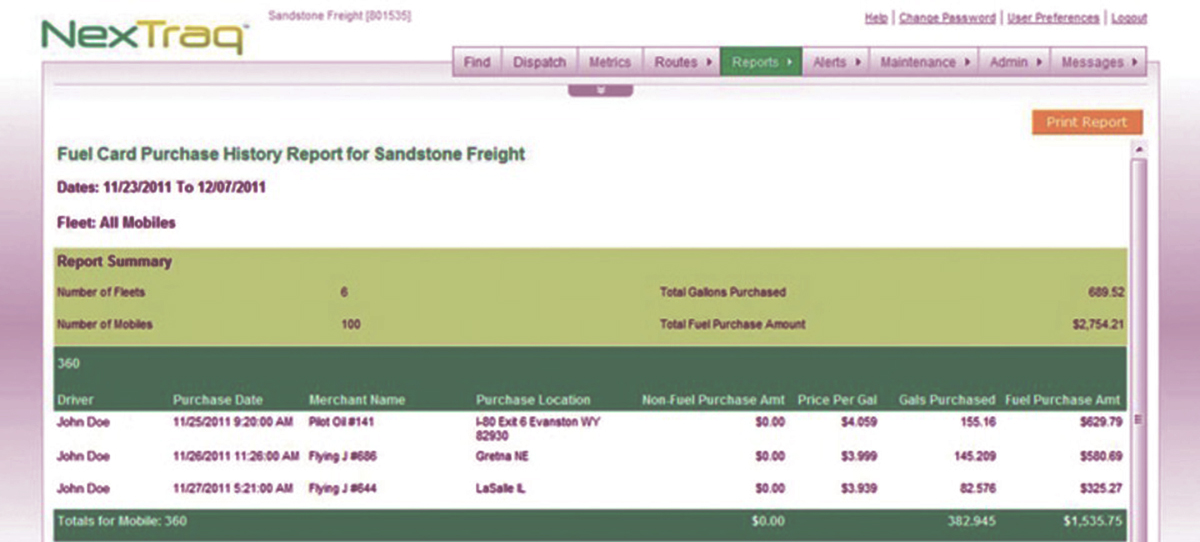This screenshot has width=1200, height=542.
Task: Click the Purchase Location column header
Action: click(x=533, y=400)
